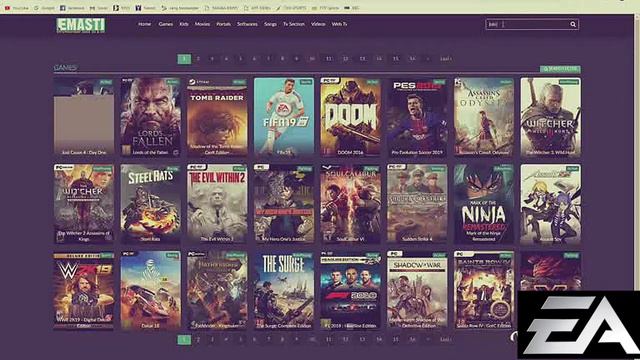The image size is (640, 360).
Task: Open the Movies menu item
Action: 202,24
